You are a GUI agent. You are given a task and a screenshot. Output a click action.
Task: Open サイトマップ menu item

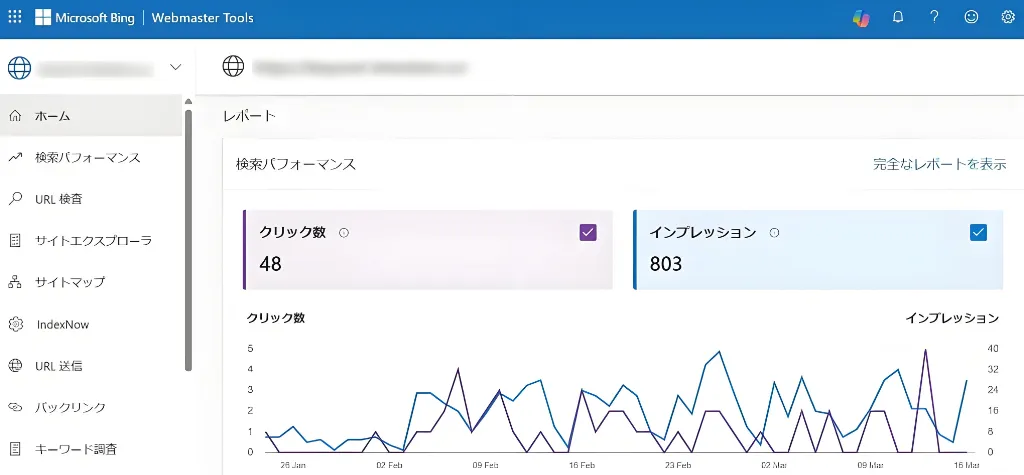click(x=70, y=283)
